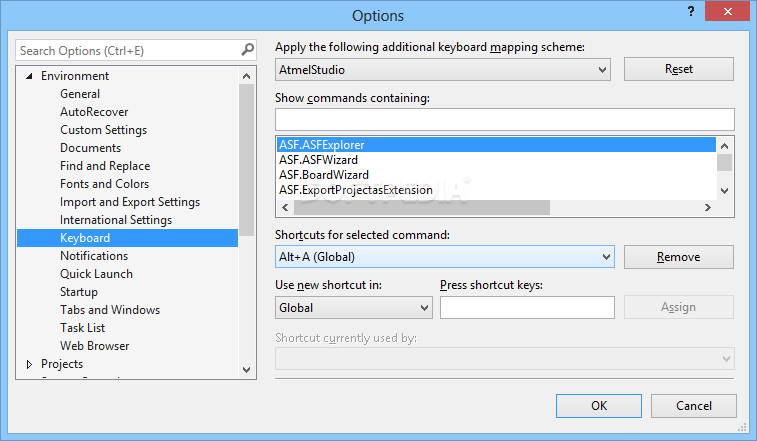
Task: Focus the Search Options field
Action: pyautogui.click(x=135, y=50)
